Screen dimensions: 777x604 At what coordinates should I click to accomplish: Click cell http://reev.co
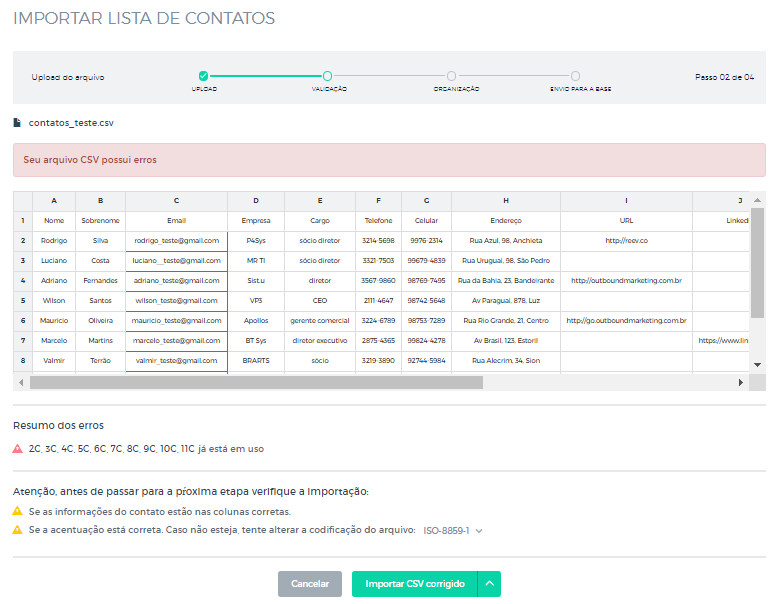tap(626, 241)
